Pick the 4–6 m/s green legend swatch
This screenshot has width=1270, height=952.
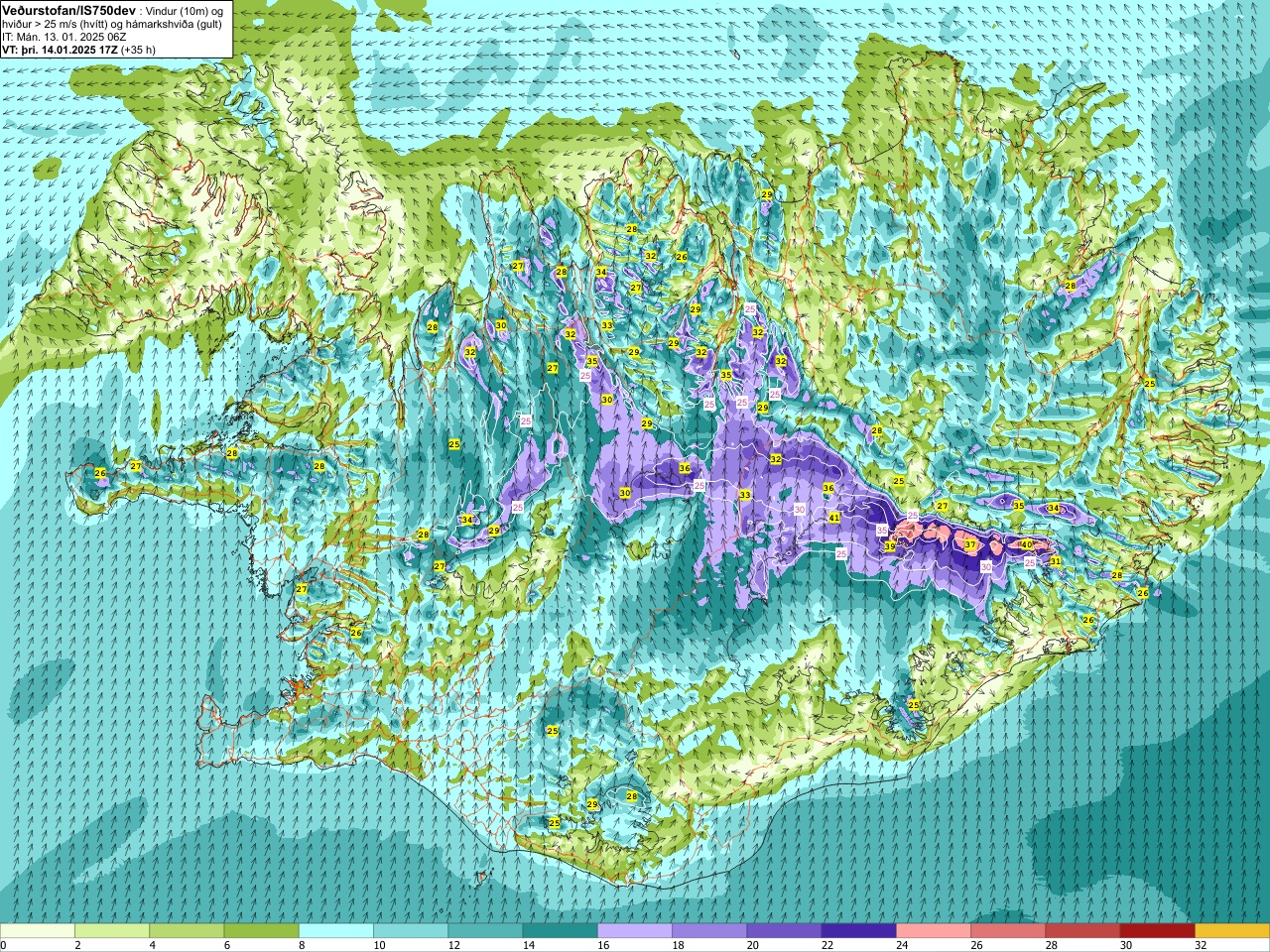click(187, 931)
